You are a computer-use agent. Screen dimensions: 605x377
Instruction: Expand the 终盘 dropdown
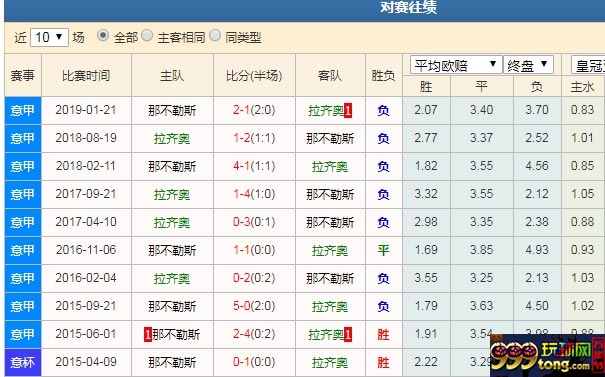coord(528,65)
